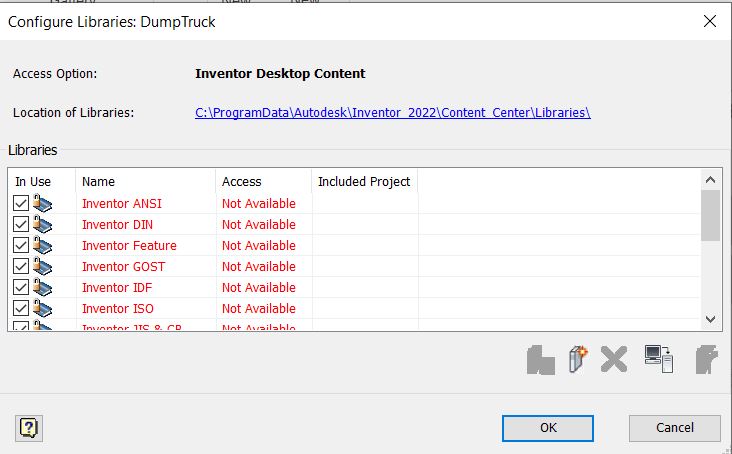Click the scroll up arrow of libraries list
This screenshot has width=732, height=454.
coord(711,180)
